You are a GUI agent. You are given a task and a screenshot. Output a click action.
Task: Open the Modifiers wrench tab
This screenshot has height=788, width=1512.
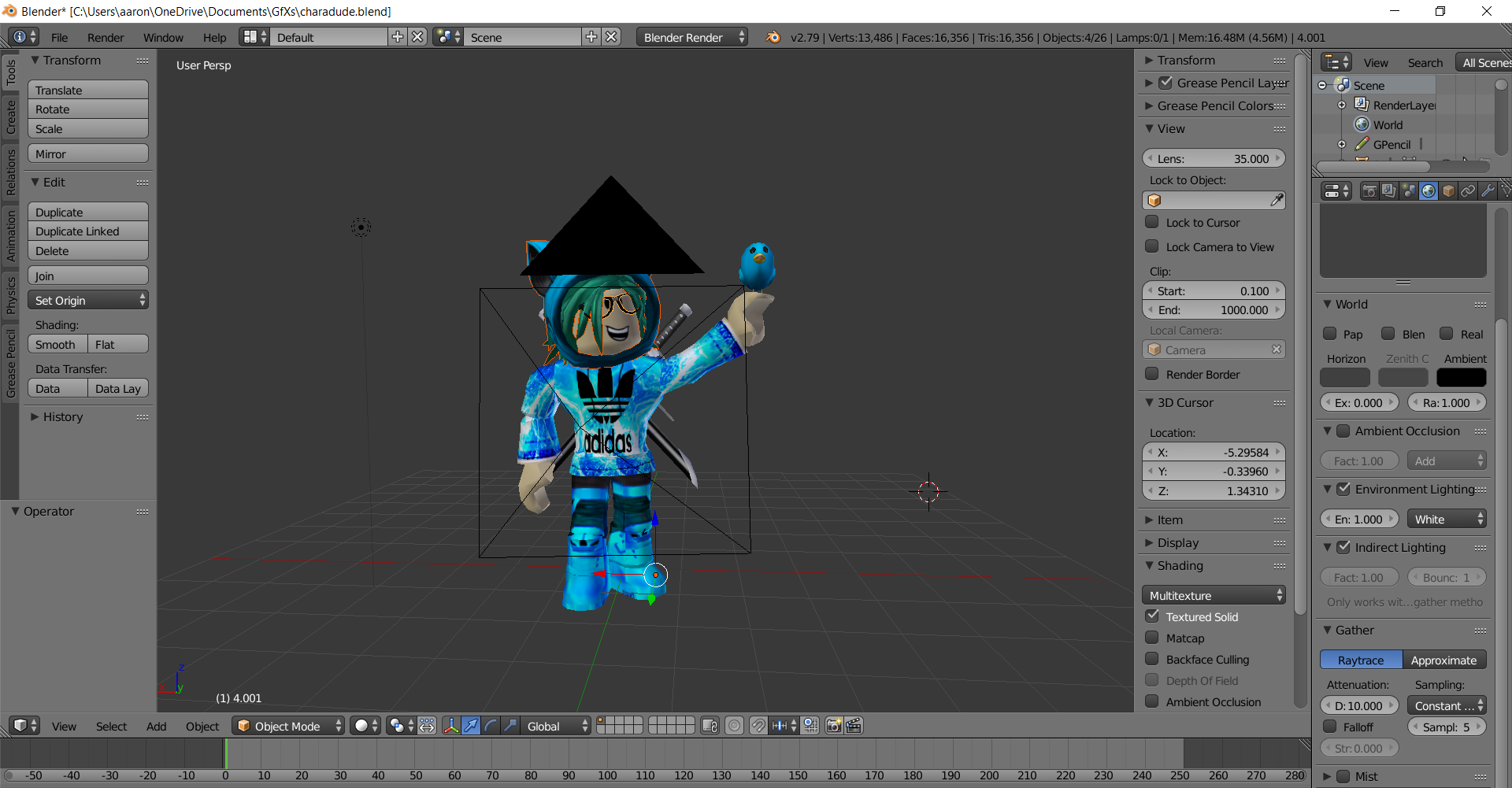coord(1488,191)
